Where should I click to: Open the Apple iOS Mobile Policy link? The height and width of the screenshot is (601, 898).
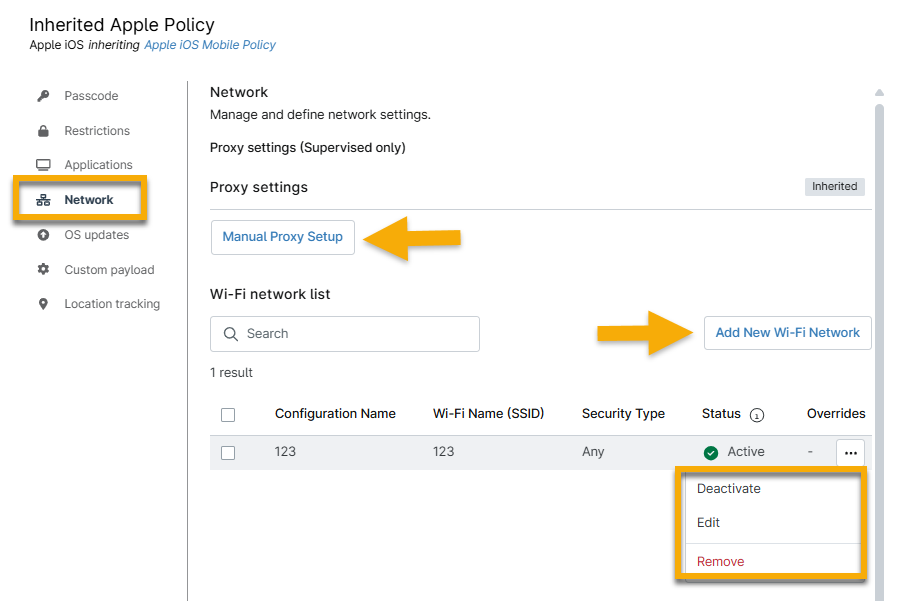pyautogui.click(x=210, y=45)
